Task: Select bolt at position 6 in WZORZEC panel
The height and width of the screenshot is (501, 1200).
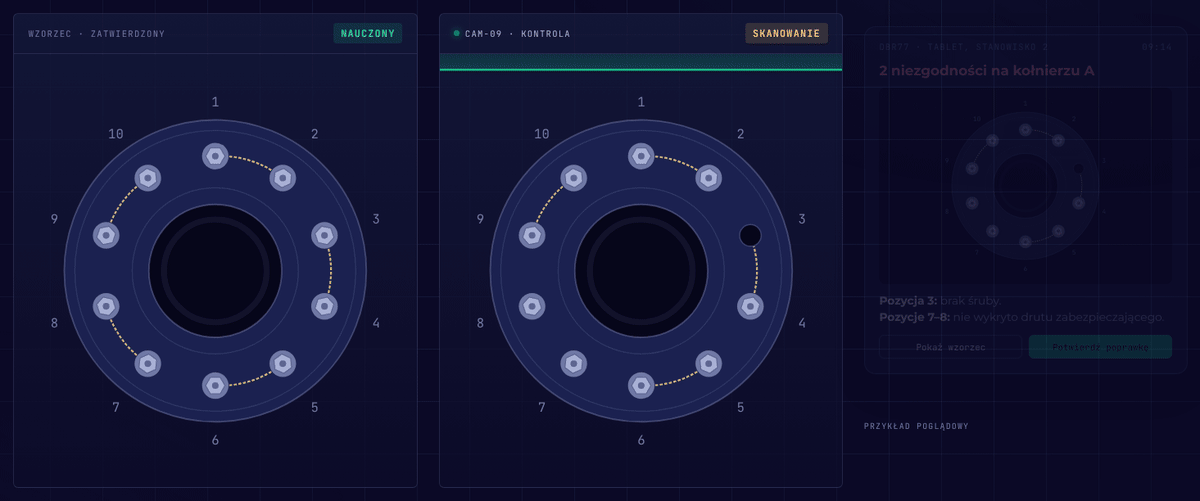Action: (x=215, y=385)
